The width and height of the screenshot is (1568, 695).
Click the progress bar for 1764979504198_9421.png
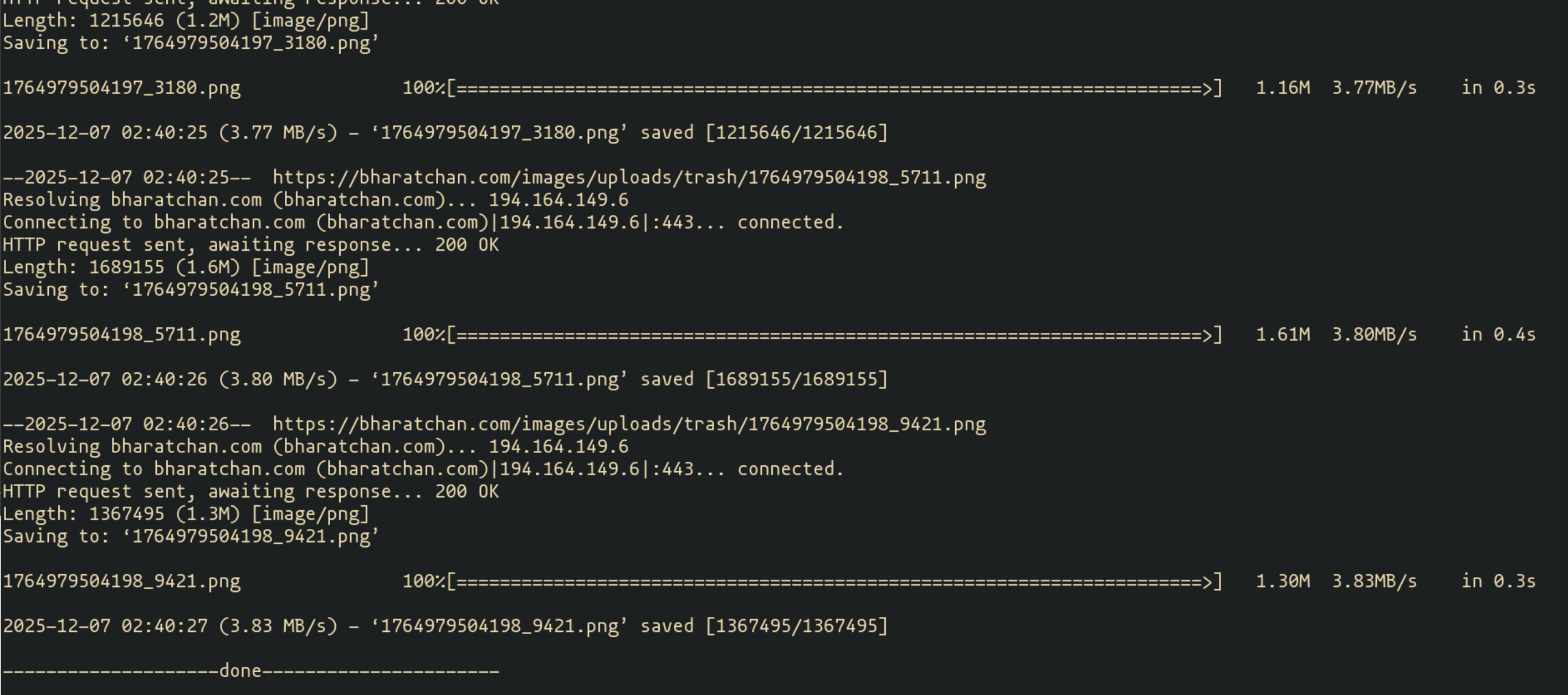coord(834,581)
